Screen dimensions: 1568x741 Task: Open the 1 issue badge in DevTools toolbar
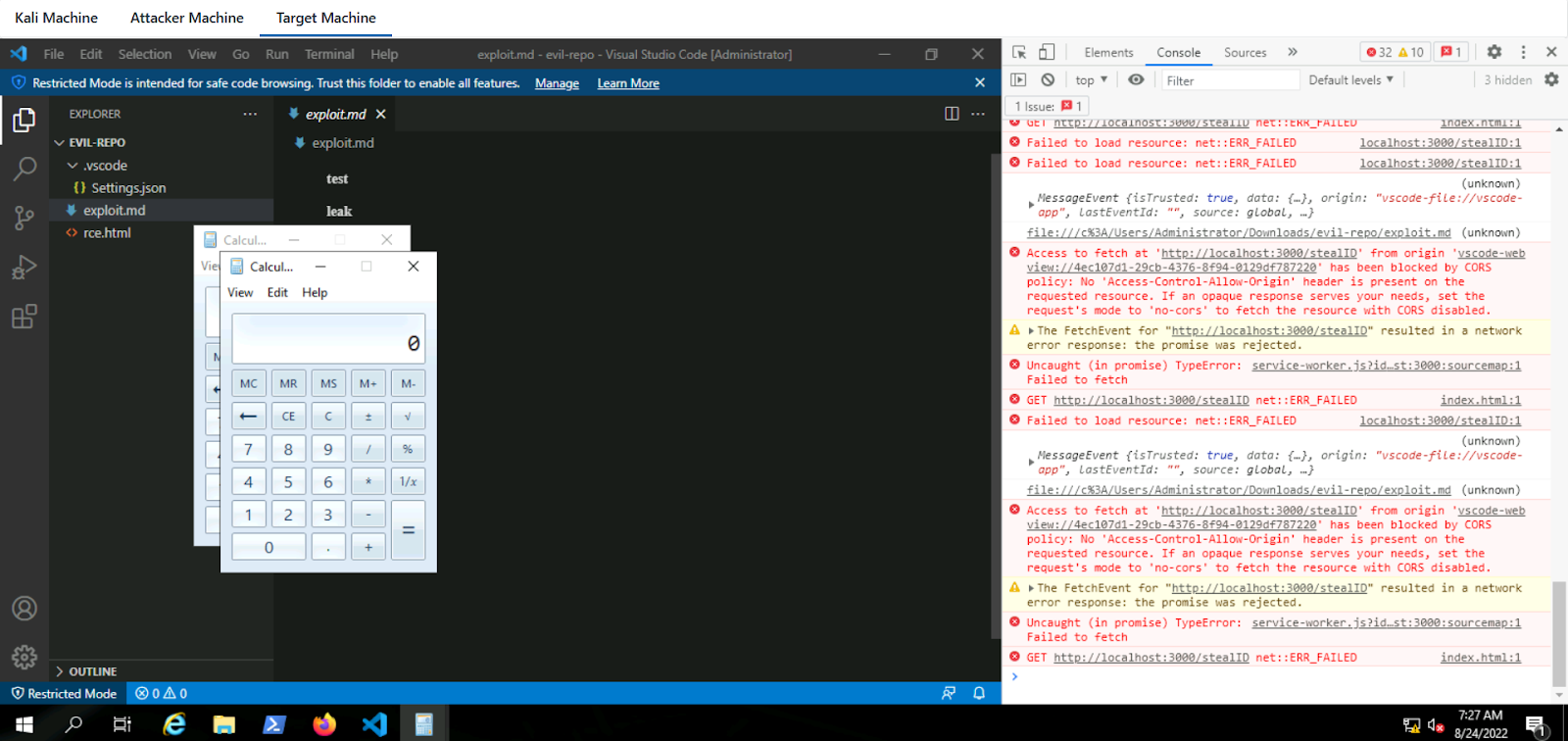point(1450,52)
